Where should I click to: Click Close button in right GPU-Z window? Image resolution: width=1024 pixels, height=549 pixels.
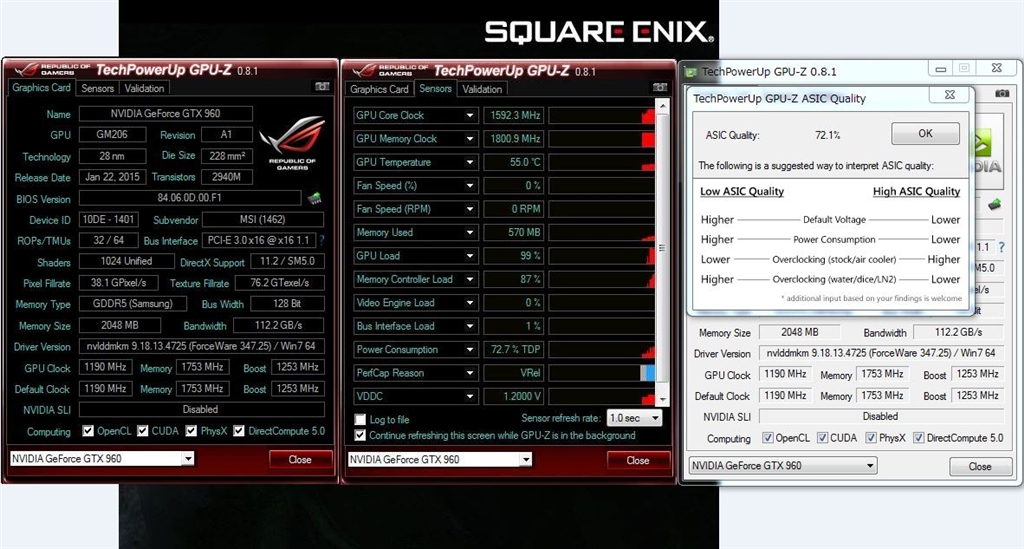click(x=980, y=467)
